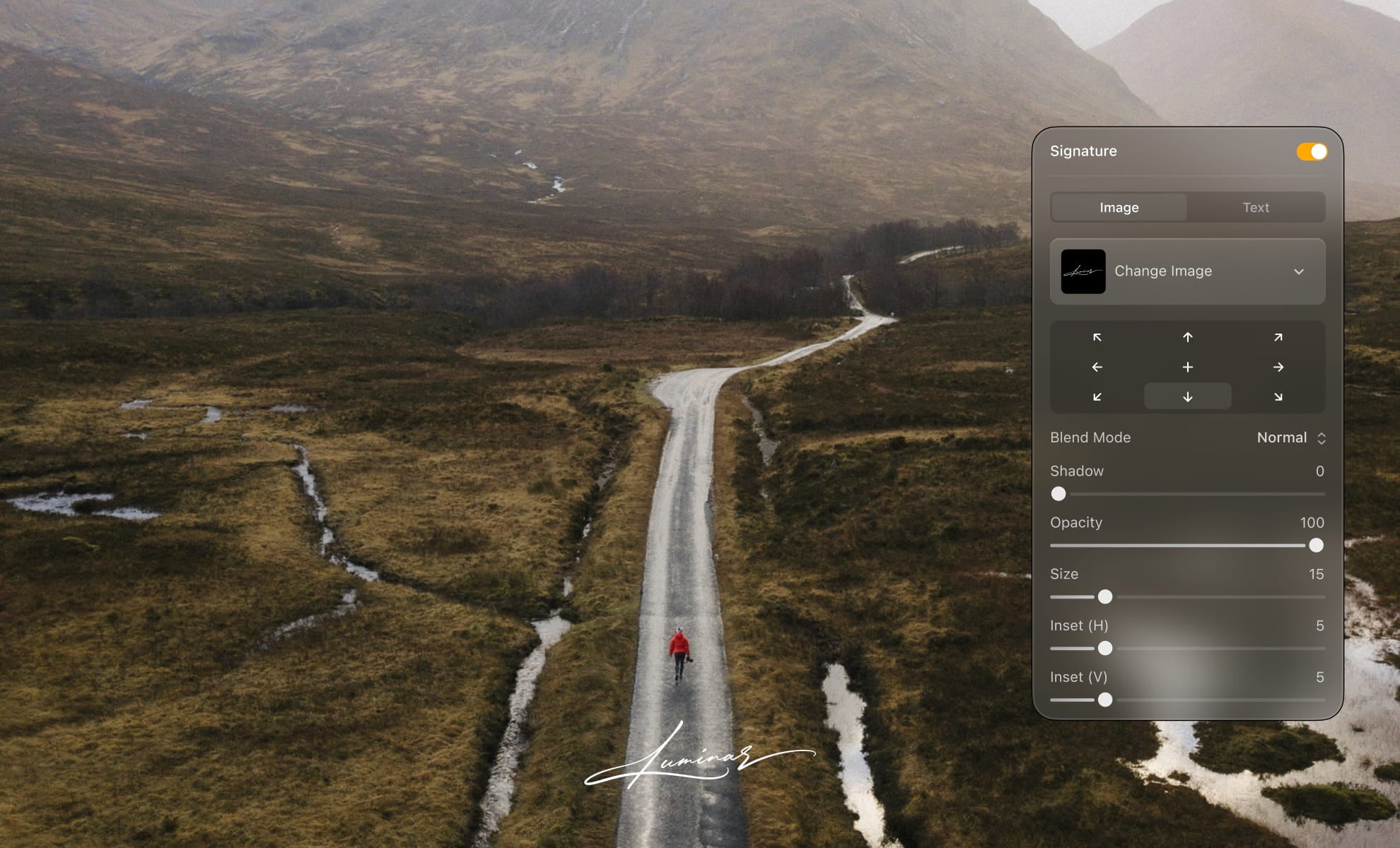
Task: Select the bottom-center down arrow
Action: coord(1188,396)
